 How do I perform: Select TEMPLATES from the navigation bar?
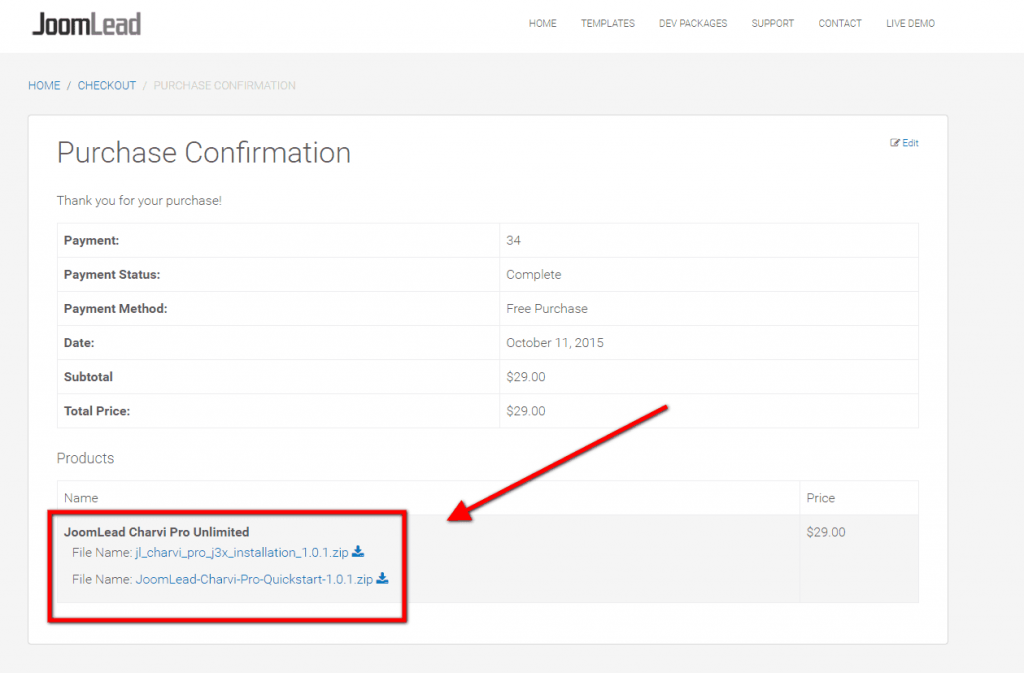pyautogui.click(x=607, y=23)
